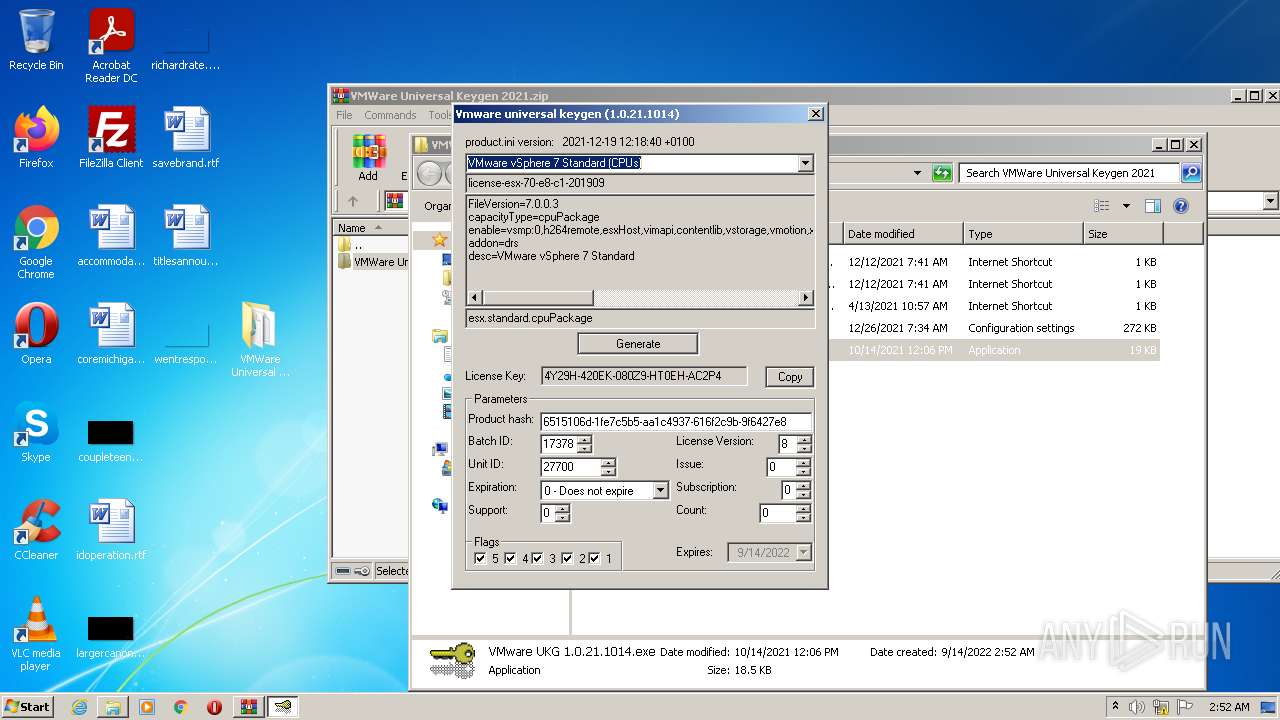The image size is (1280, 720).
Task: Click Explorer search magnifier button
Action: [1191, 173]
